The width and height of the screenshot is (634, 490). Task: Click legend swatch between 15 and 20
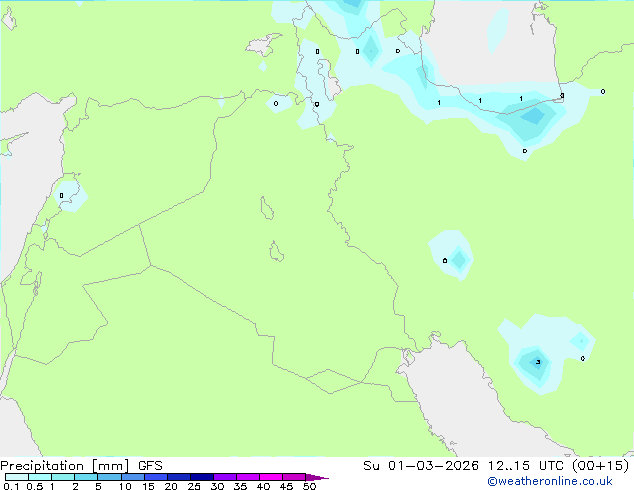tap(156, 477)
